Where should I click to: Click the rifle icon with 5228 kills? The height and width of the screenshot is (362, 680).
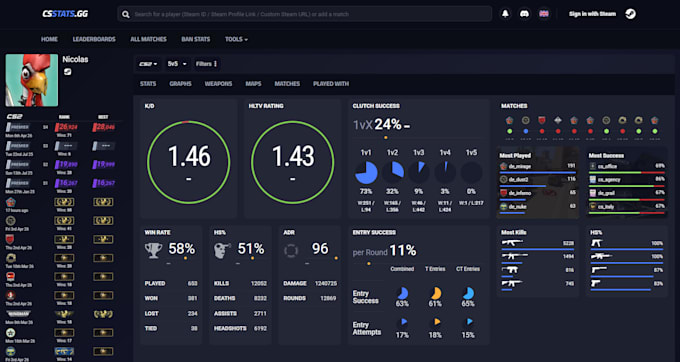pos(513,243)
